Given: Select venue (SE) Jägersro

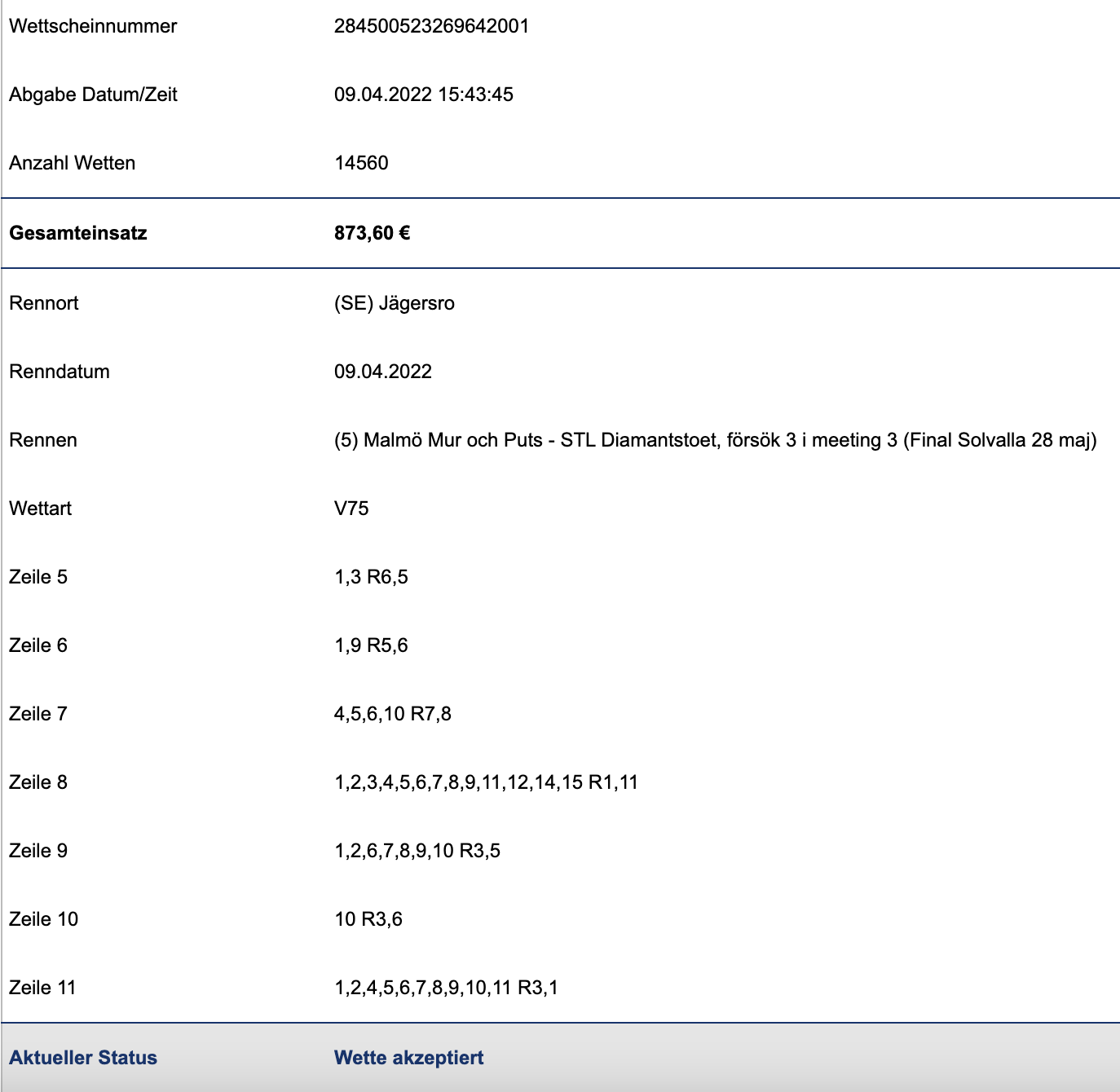Looking at the screenshot, I should click(x=395, y=303).
